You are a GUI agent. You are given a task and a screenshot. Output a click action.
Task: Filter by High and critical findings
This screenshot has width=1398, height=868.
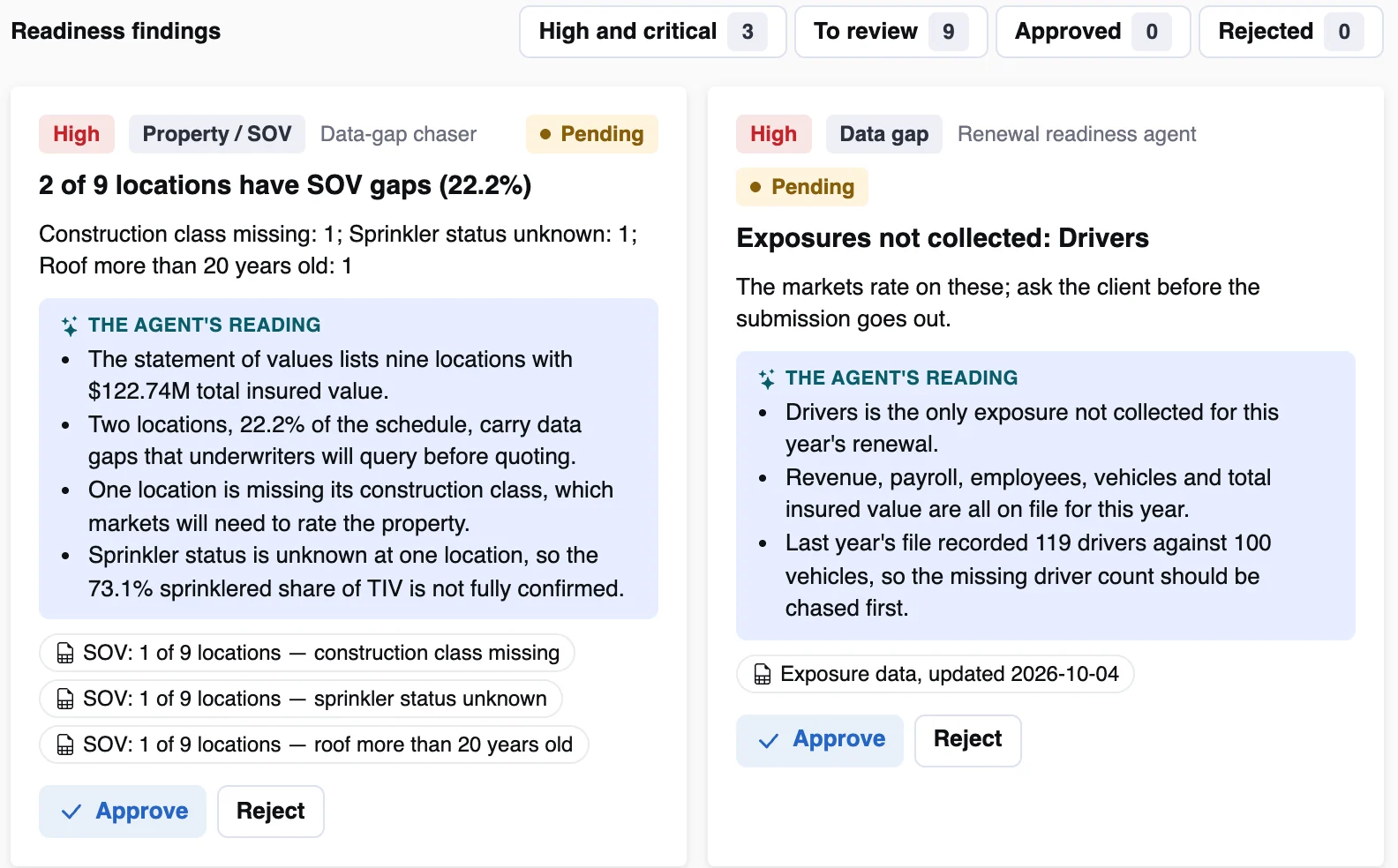tap(652, 32)
